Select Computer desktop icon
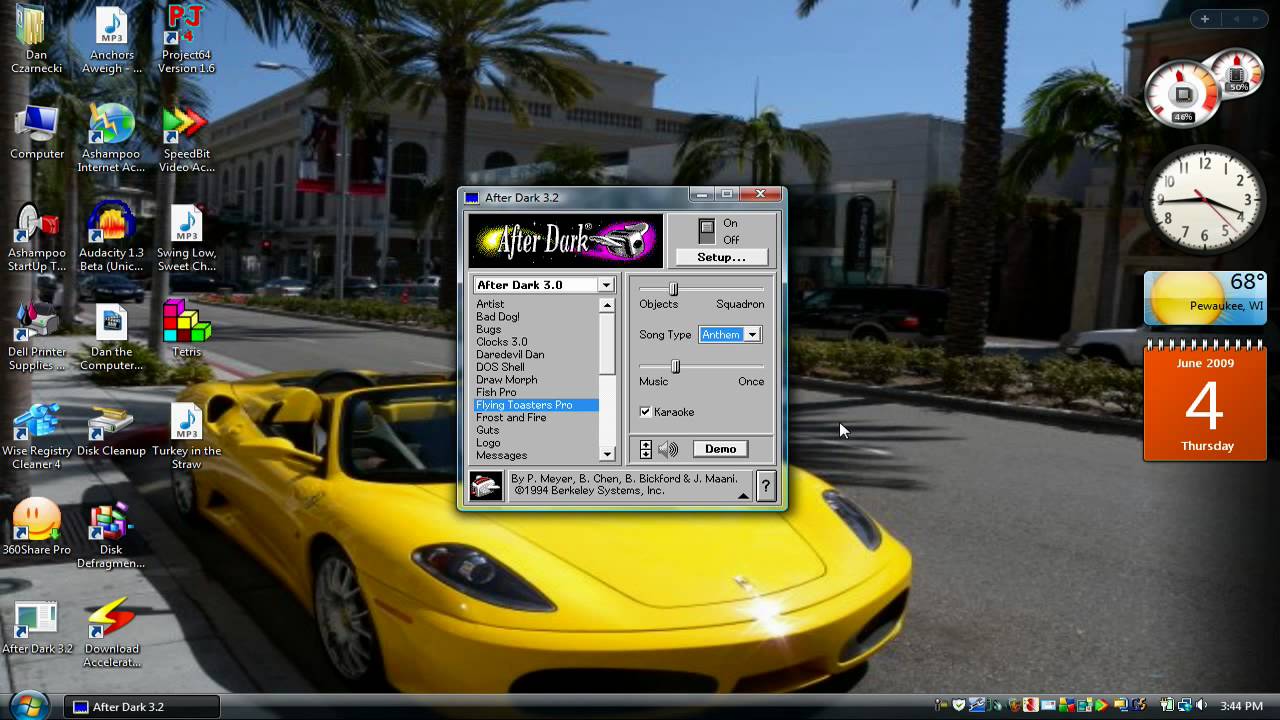This screenshot has height=720, width=1280. pos(36,132)
